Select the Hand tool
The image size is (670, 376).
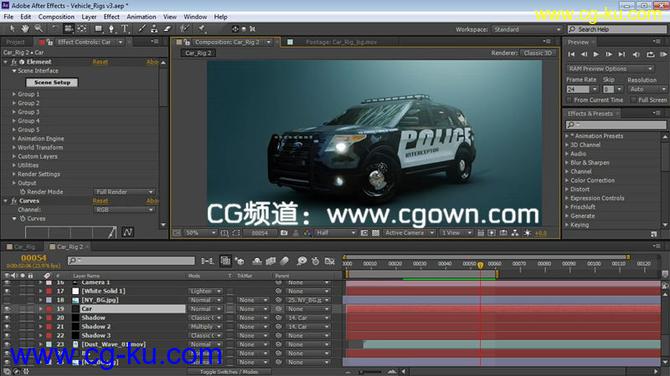[x=26, y=29]
